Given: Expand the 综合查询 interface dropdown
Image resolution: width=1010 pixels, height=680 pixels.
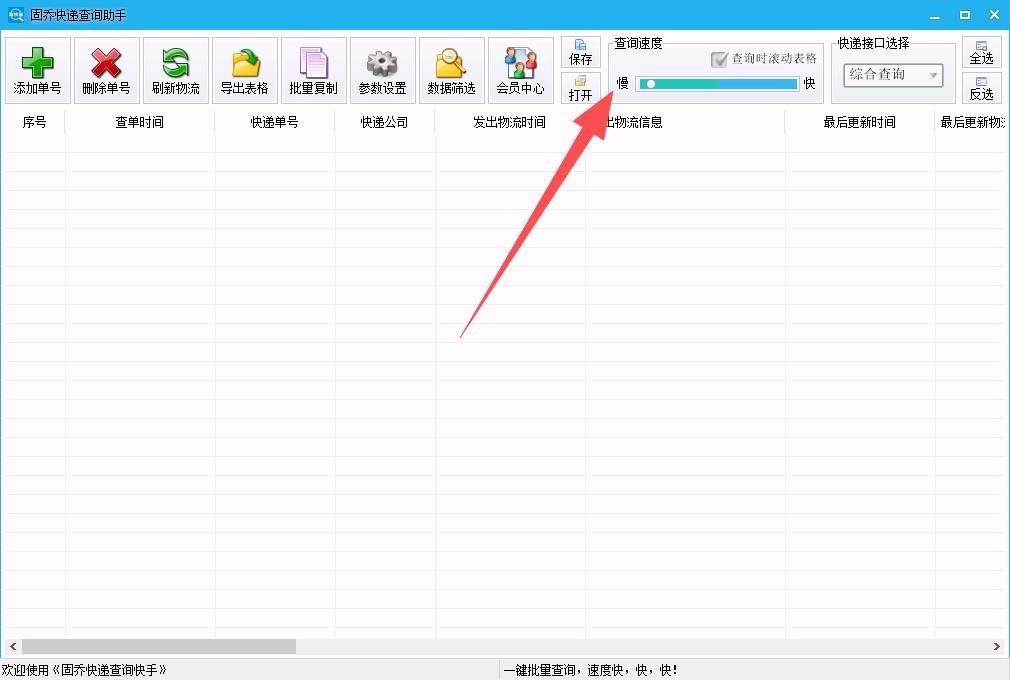Looking at the screenshot, I should click(x=933, y=75).
